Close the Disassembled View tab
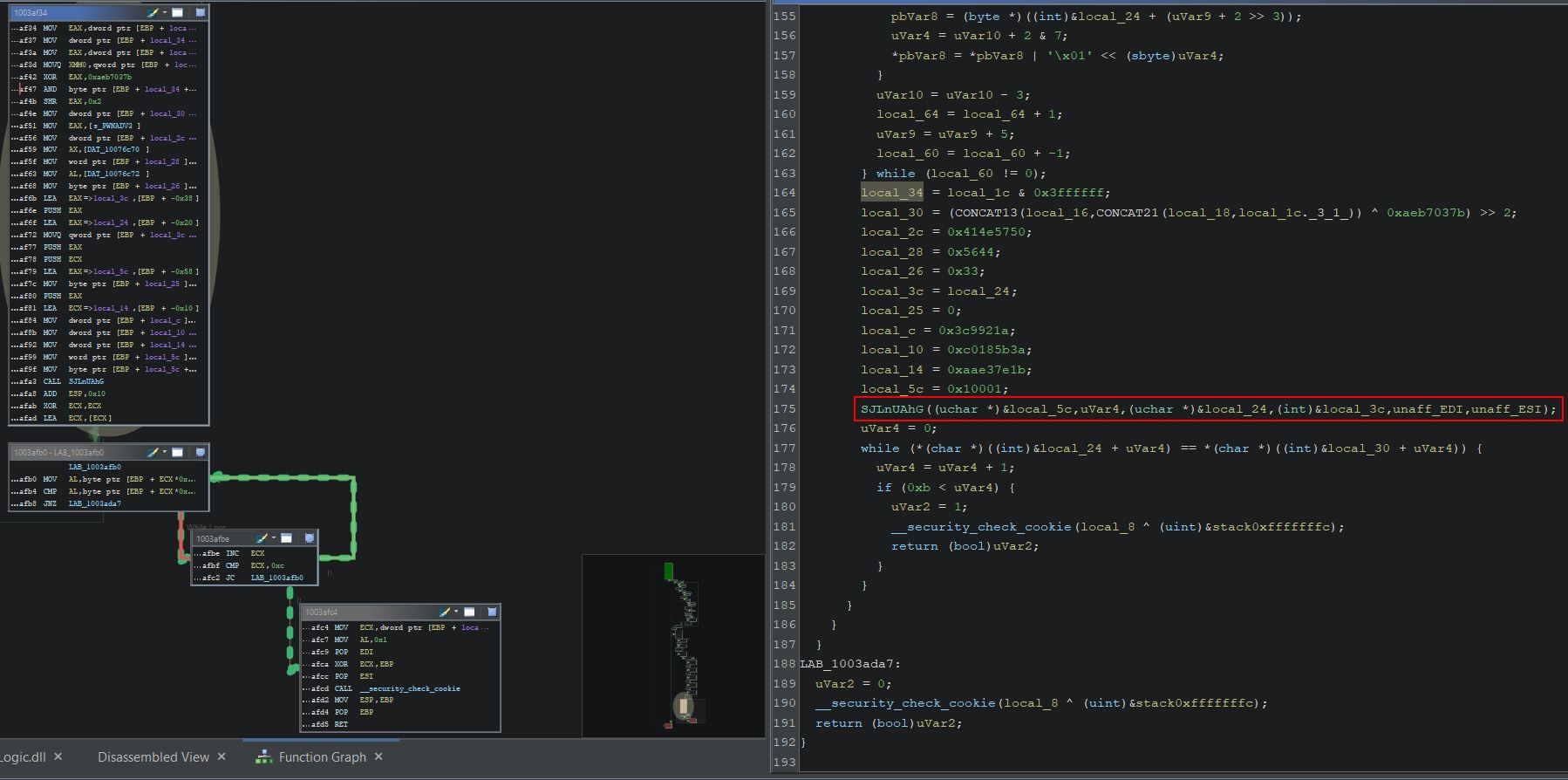Image resolution: width=1568 pixels, height=780 pixels. point(222,757)
